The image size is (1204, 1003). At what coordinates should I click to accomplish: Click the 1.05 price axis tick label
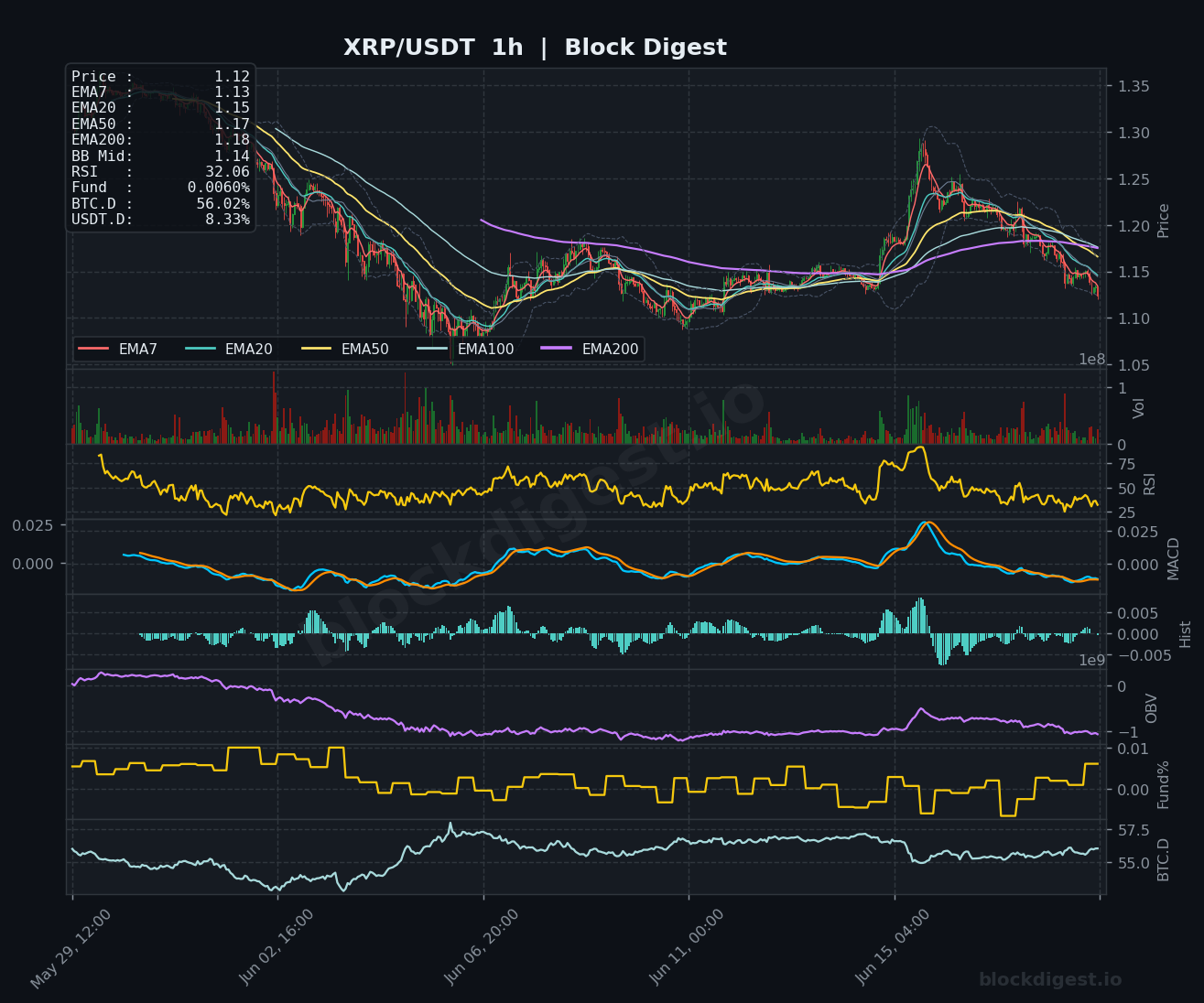click(1133, 365)
